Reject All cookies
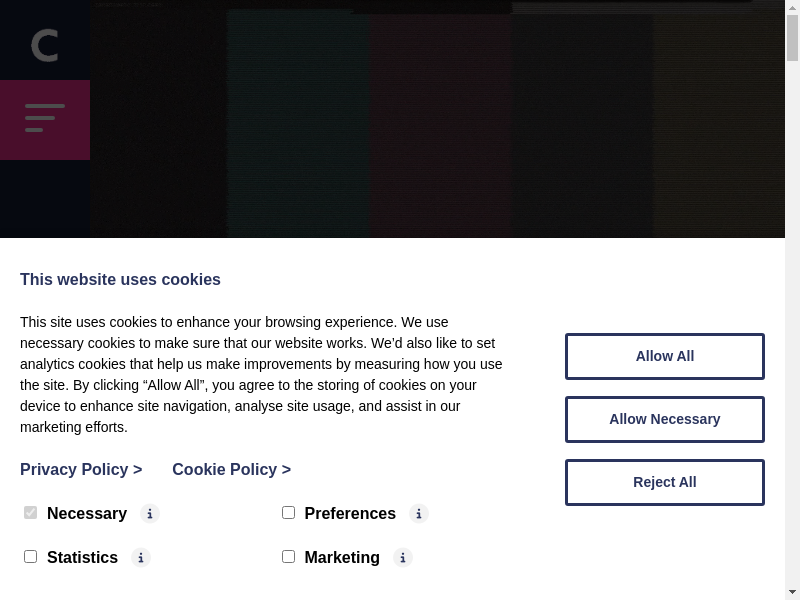Screen dimensions: 800x600 pyautogui.click(x=664, y=482)
